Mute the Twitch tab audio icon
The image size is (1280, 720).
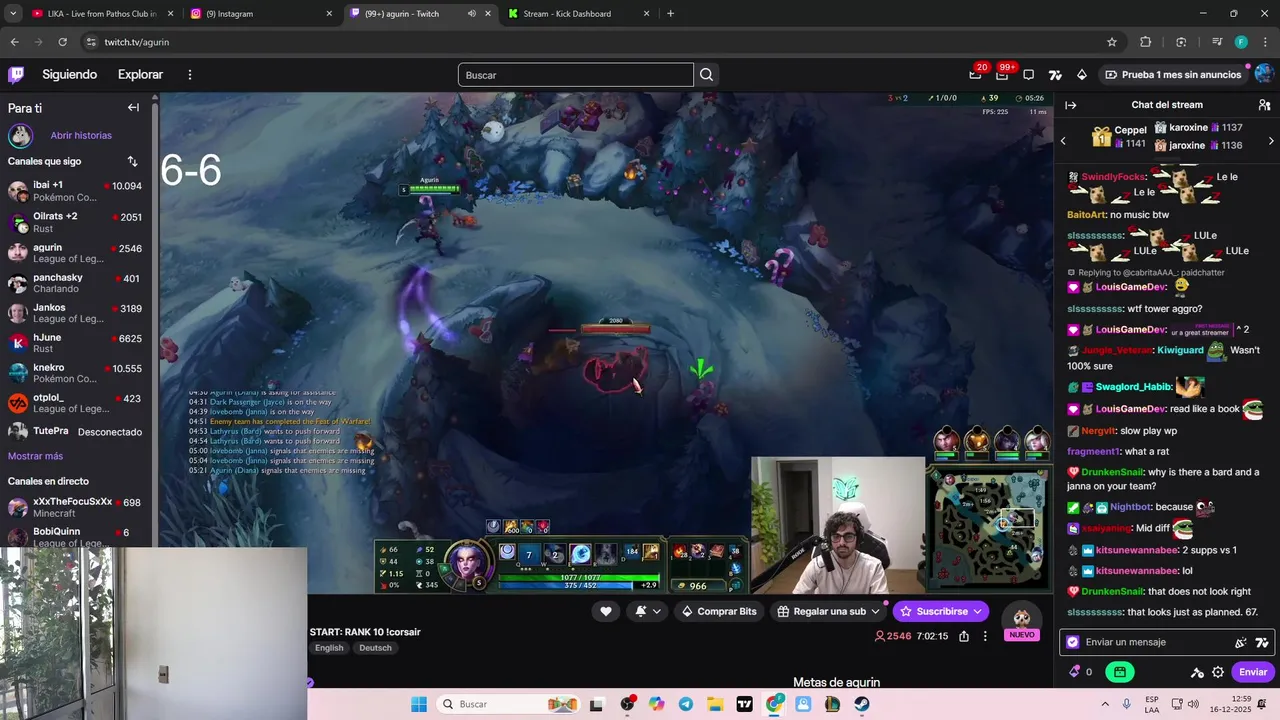coord(471,14)
